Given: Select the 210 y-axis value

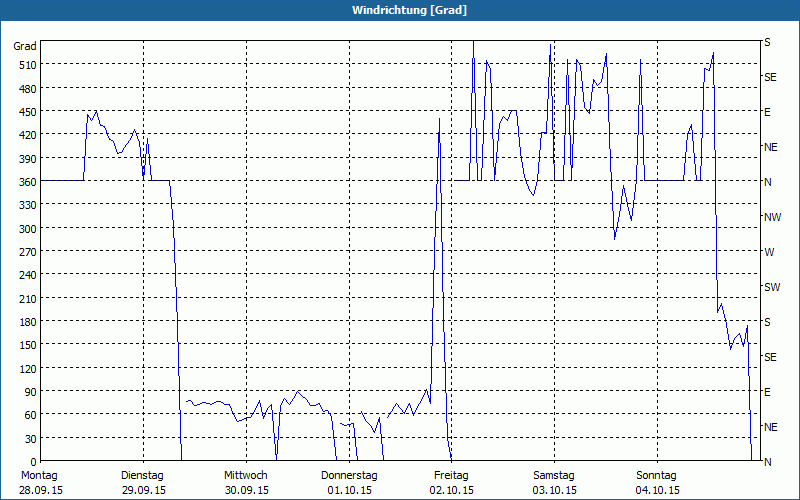Looking at the screenshot, I should coord(28,298).
